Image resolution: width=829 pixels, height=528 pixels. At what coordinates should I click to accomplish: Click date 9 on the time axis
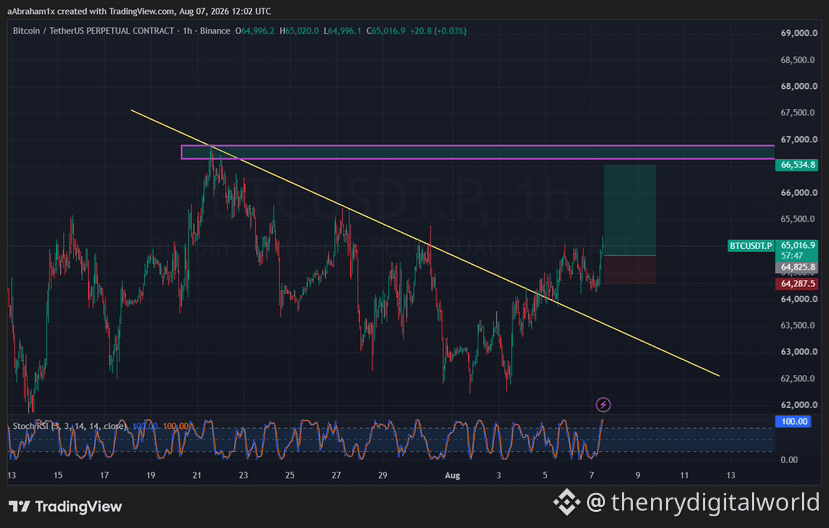pos(638,476)
